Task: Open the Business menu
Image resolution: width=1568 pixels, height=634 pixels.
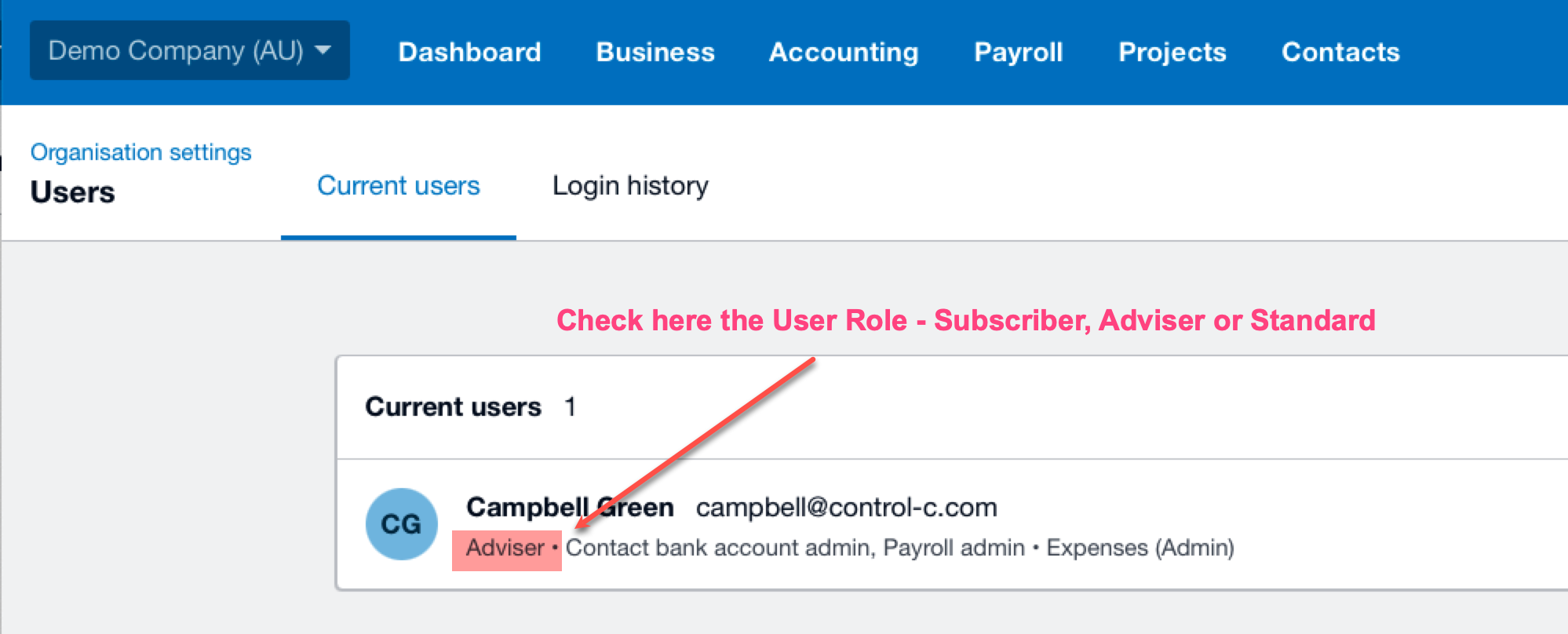Action: (x=655, y=52)
